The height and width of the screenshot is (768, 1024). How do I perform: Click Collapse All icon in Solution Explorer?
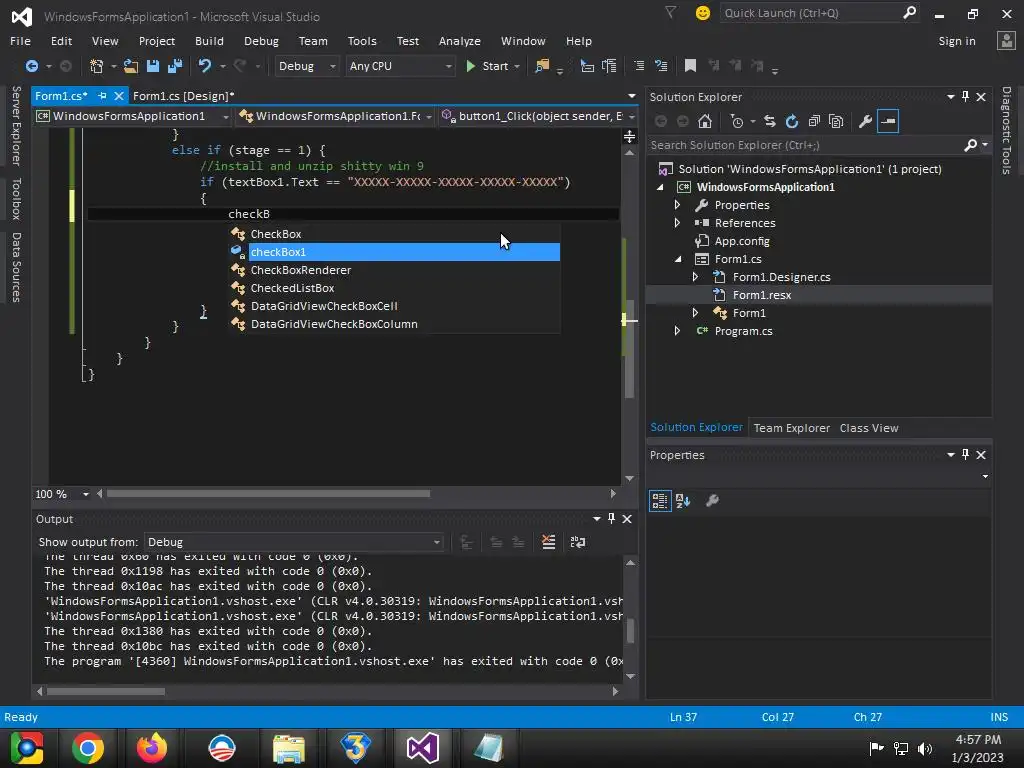814,121
